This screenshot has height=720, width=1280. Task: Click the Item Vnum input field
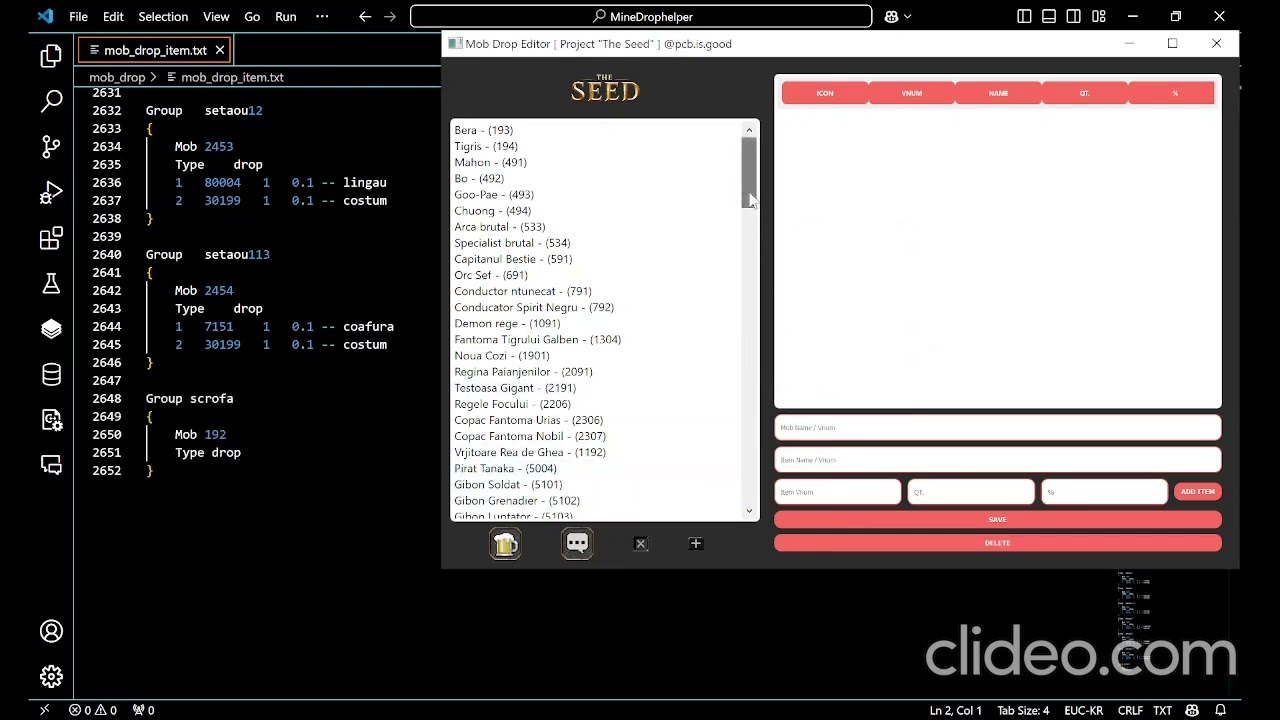[838, 492]
